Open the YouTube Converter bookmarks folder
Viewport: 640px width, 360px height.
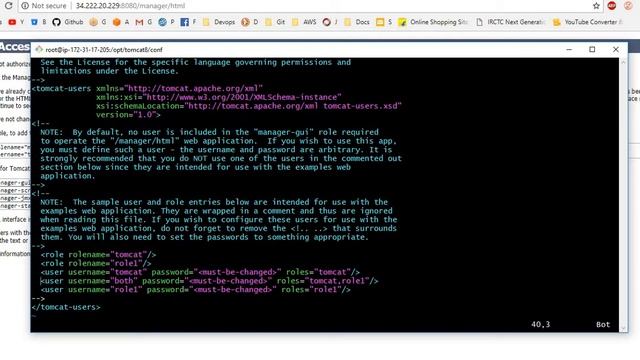click(587, 22)
